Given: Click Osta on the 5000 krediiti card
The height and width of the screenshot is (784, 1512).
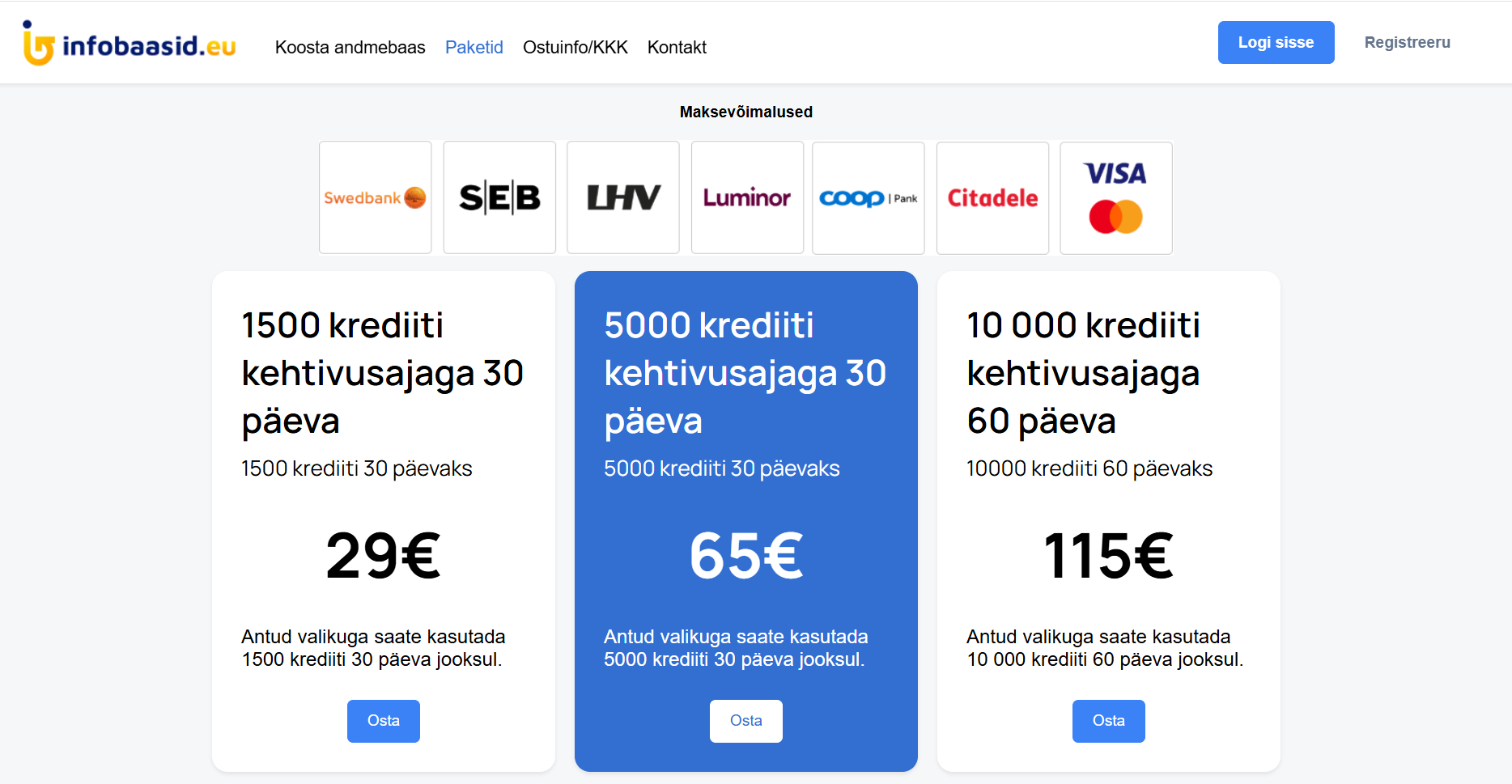Looking at the screenshot, I should (x=745, y=720).
